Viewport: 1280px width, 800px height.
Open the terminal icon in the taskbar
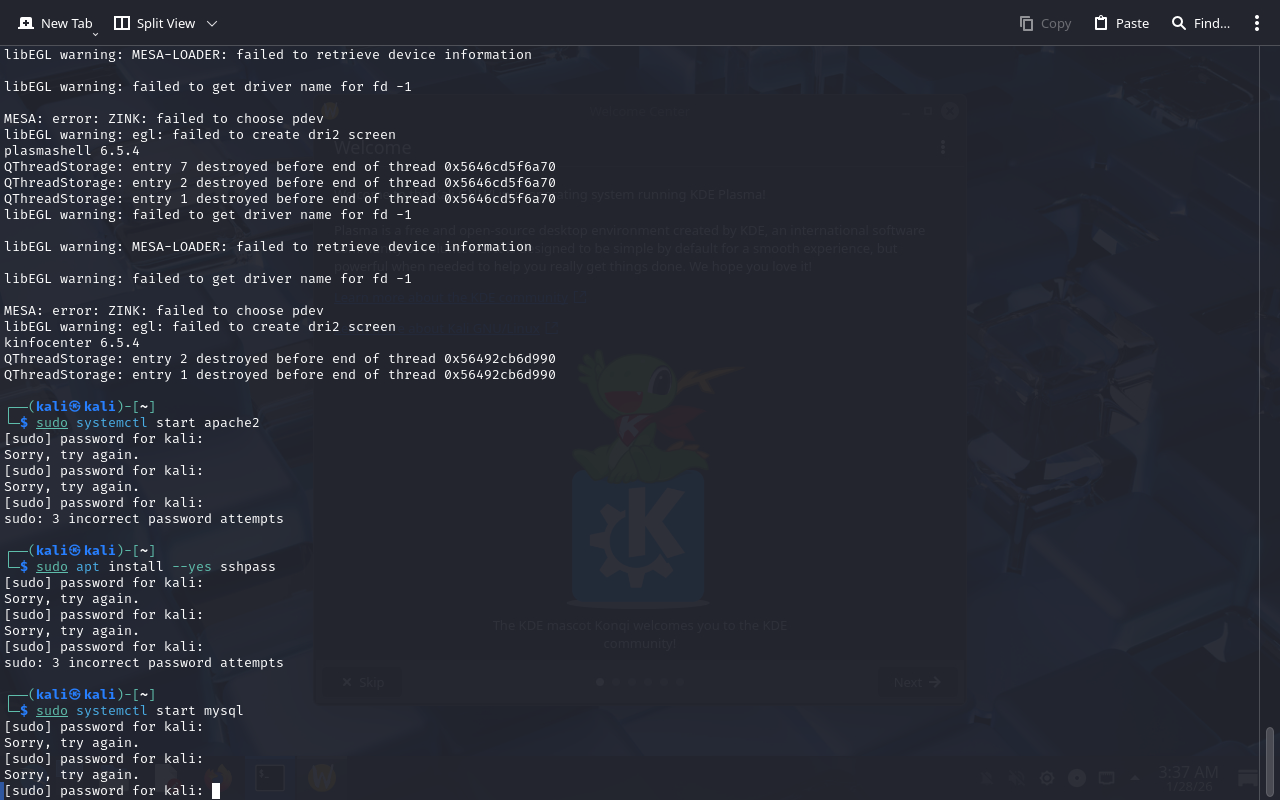tap(269, 777)
